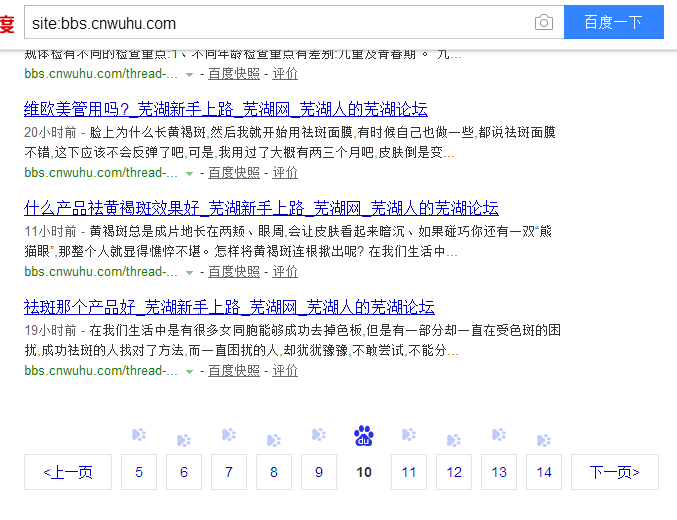
Task: Go to previous page with 上一页
Action: (68, 472)
